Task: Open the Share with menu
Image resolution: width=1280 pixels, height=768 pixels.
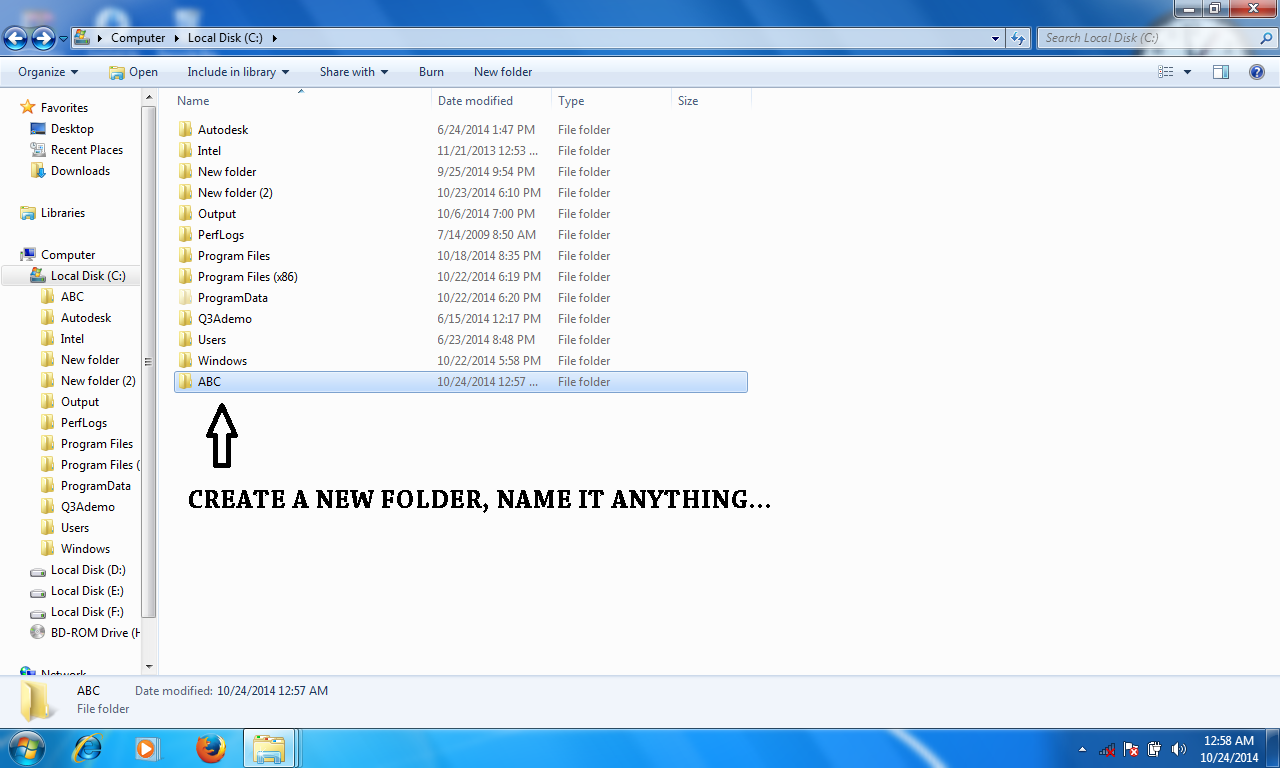Action: [x=354, y=72]
